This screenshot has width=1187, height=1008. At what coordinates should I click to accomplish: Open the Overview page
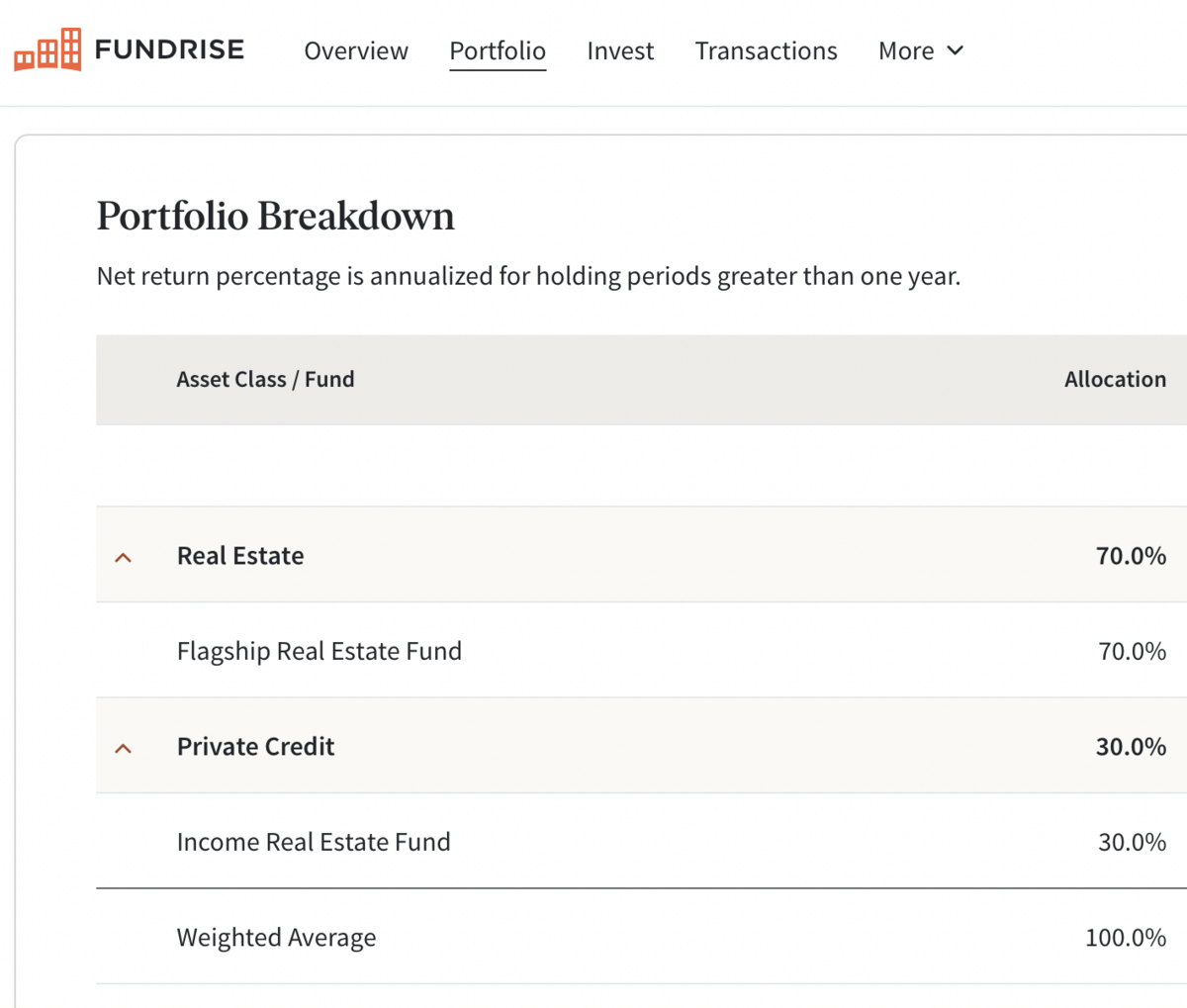point(356,50)
